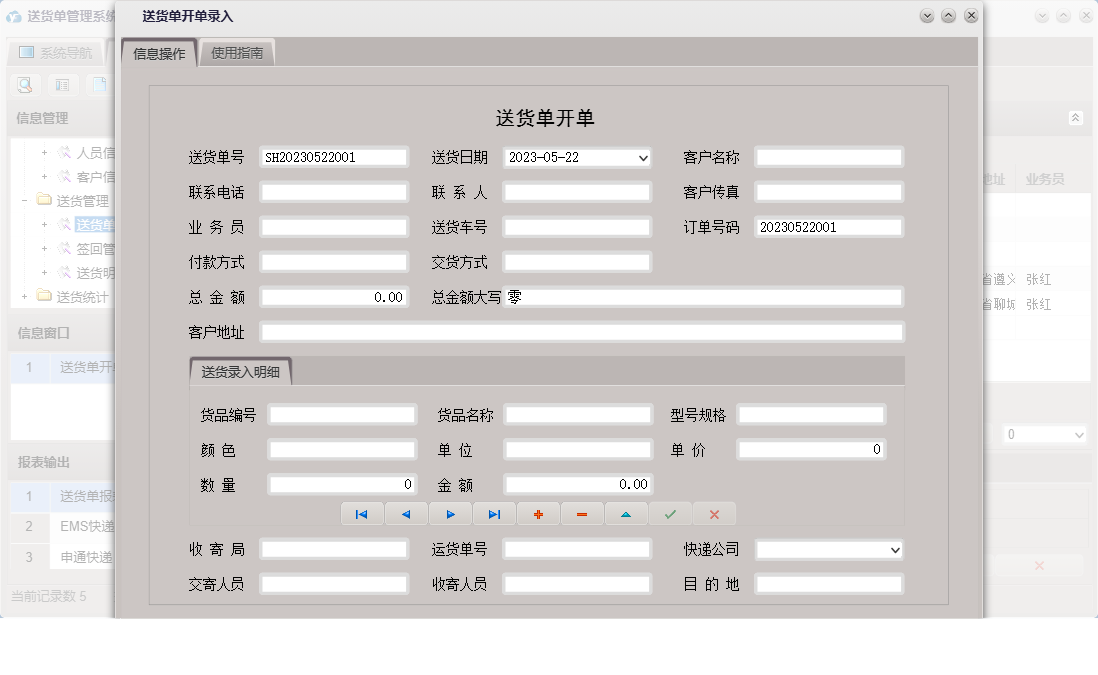The height and width of the screenshot is (675, 1098).
Task: Step back one record with left arrow icon
Action: pyautogui.click(x=406, y=513)
